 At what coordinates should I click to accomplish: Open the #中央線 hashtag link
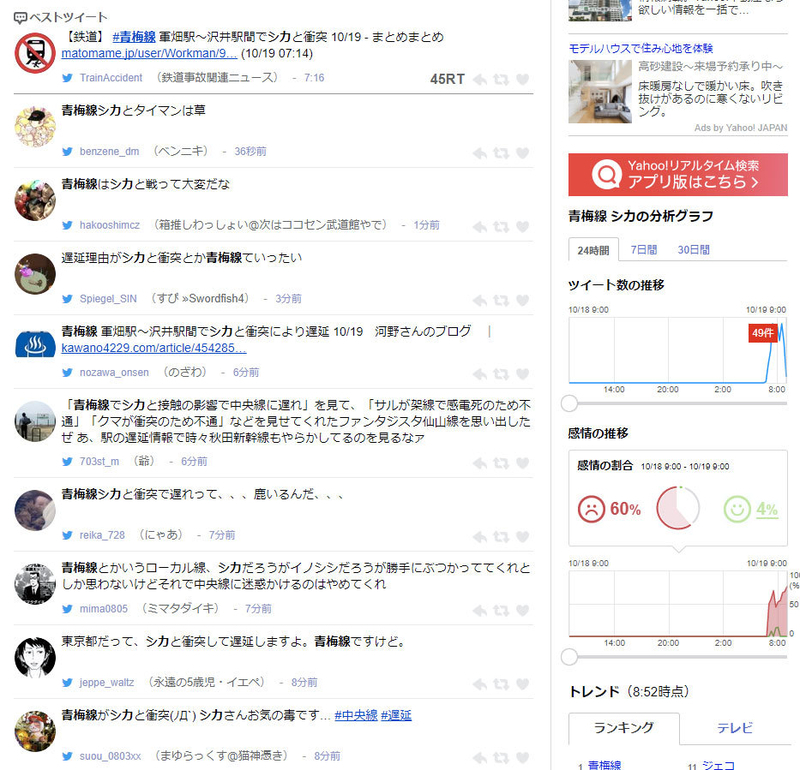[x=356, y=715]
